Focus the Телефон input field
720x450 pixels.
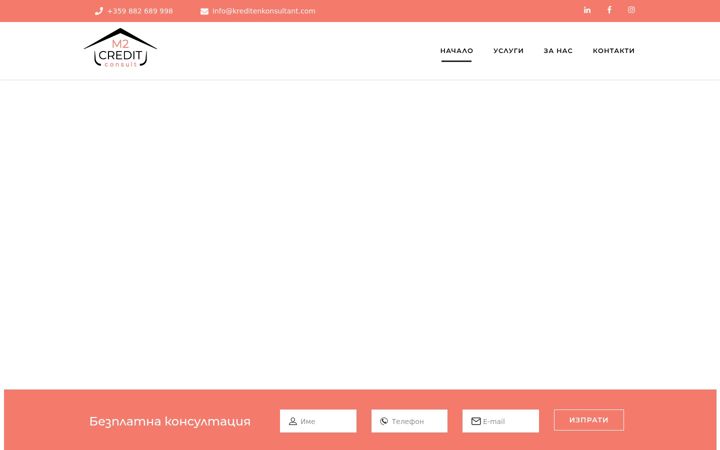[410, 421]
